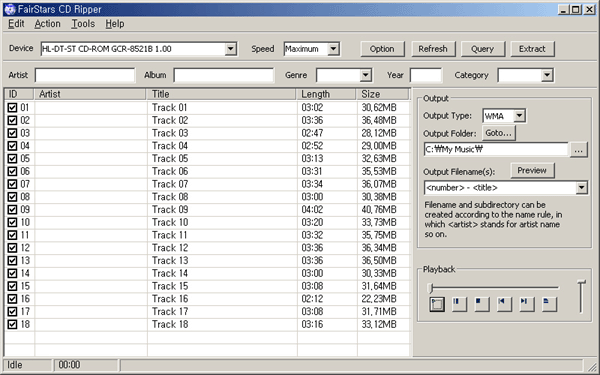Eject the CD using the eject button

pos(549,304)
